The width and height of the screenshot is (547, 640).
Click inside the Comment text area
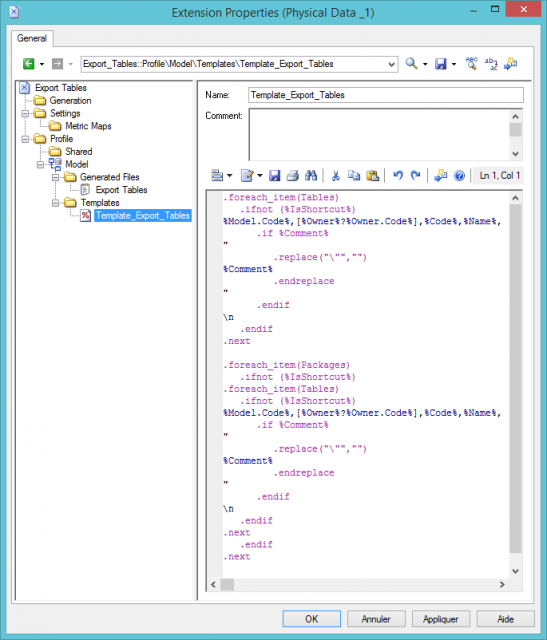click(x=379, y=135)
